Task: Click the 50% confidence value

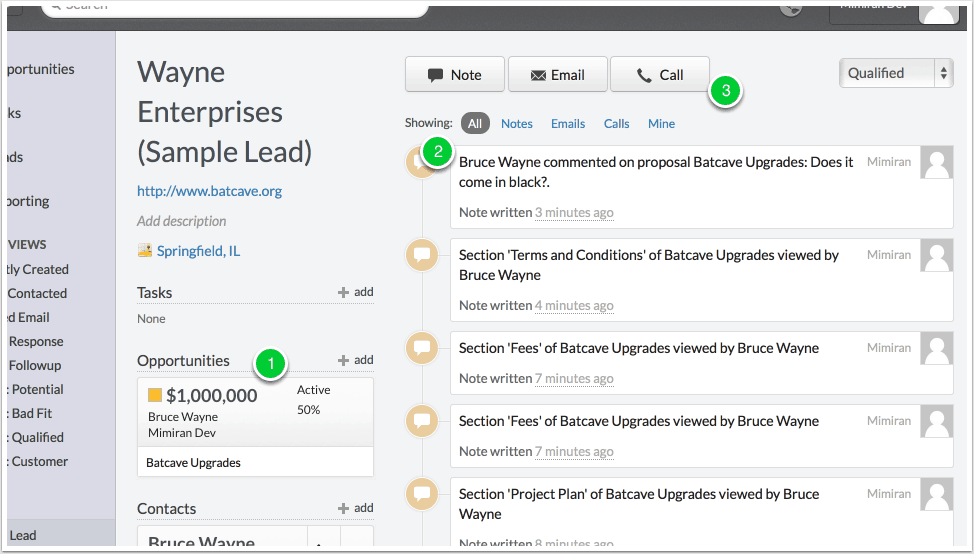Action: click(309, 410)
